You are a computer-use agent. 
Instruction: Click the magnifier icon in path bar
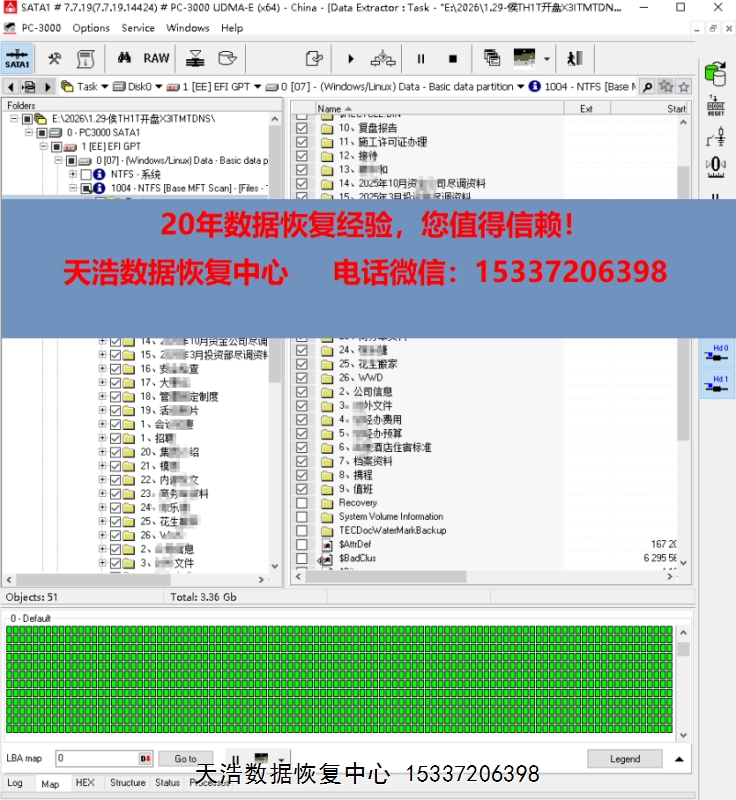[x=647, y=87]
